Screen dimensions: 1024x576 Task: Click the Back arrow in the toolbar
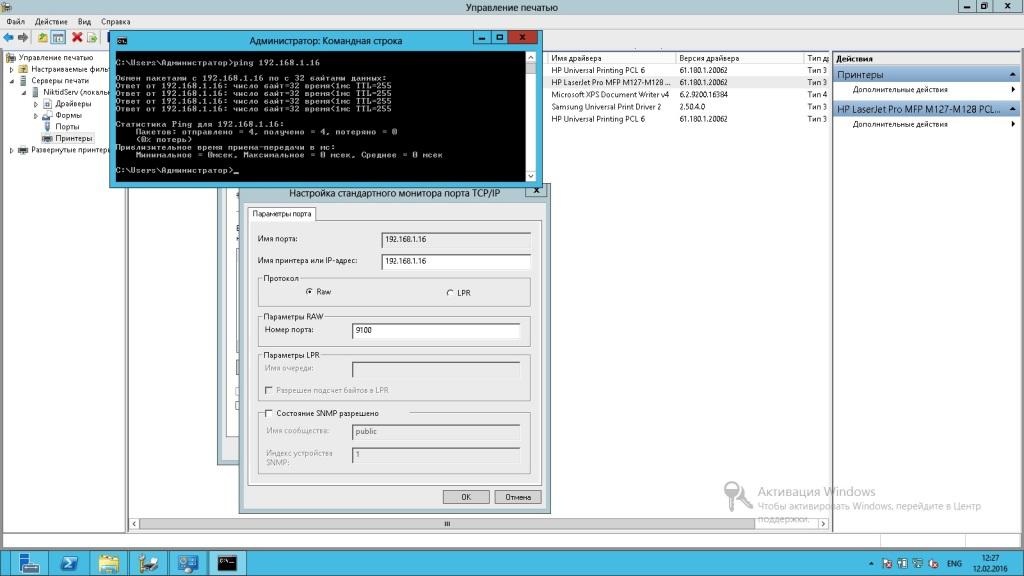[9, 37]
